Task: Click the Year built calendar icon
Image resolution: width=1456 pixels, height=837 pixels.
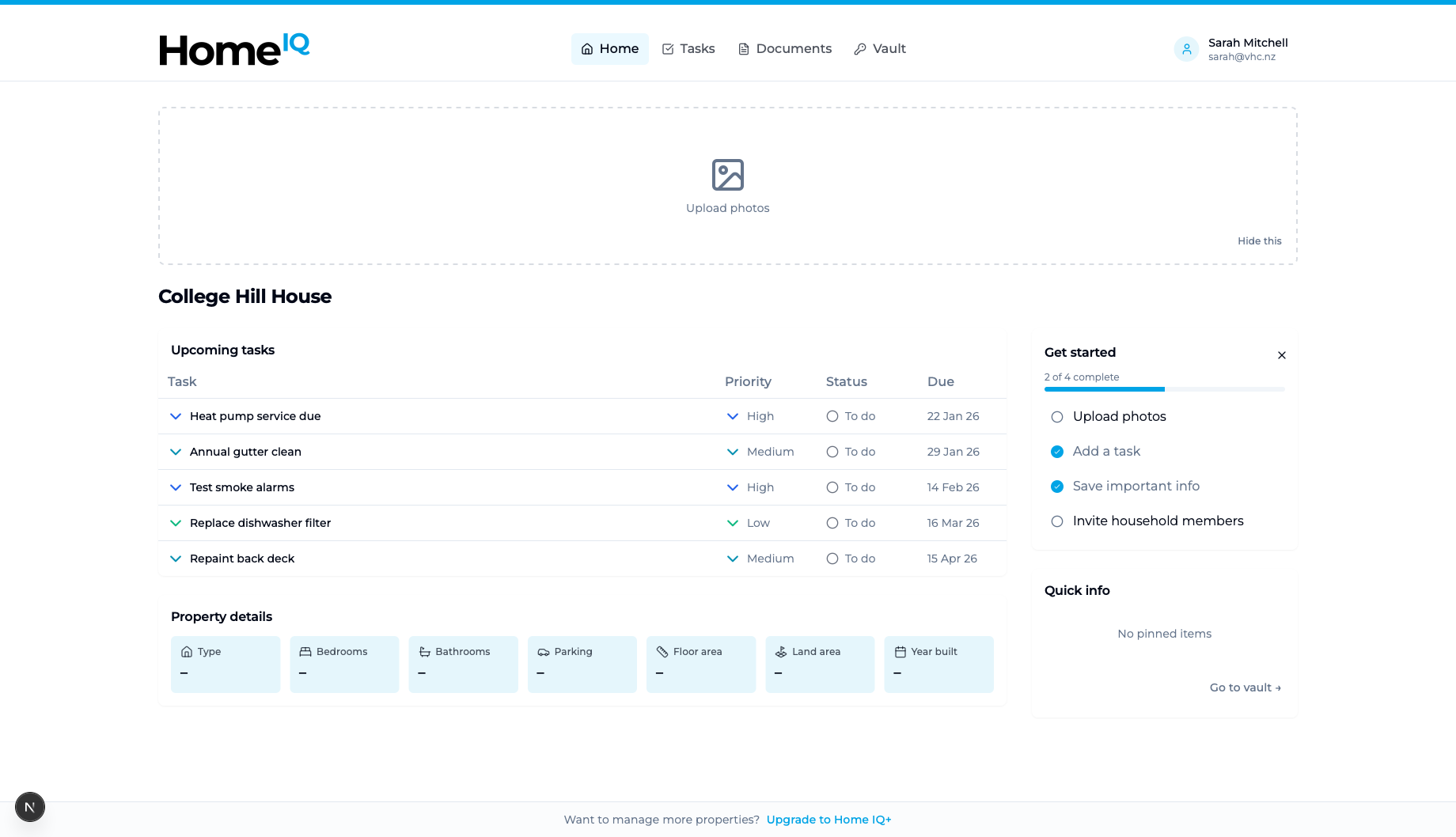Action: click(x=900, y=652)
